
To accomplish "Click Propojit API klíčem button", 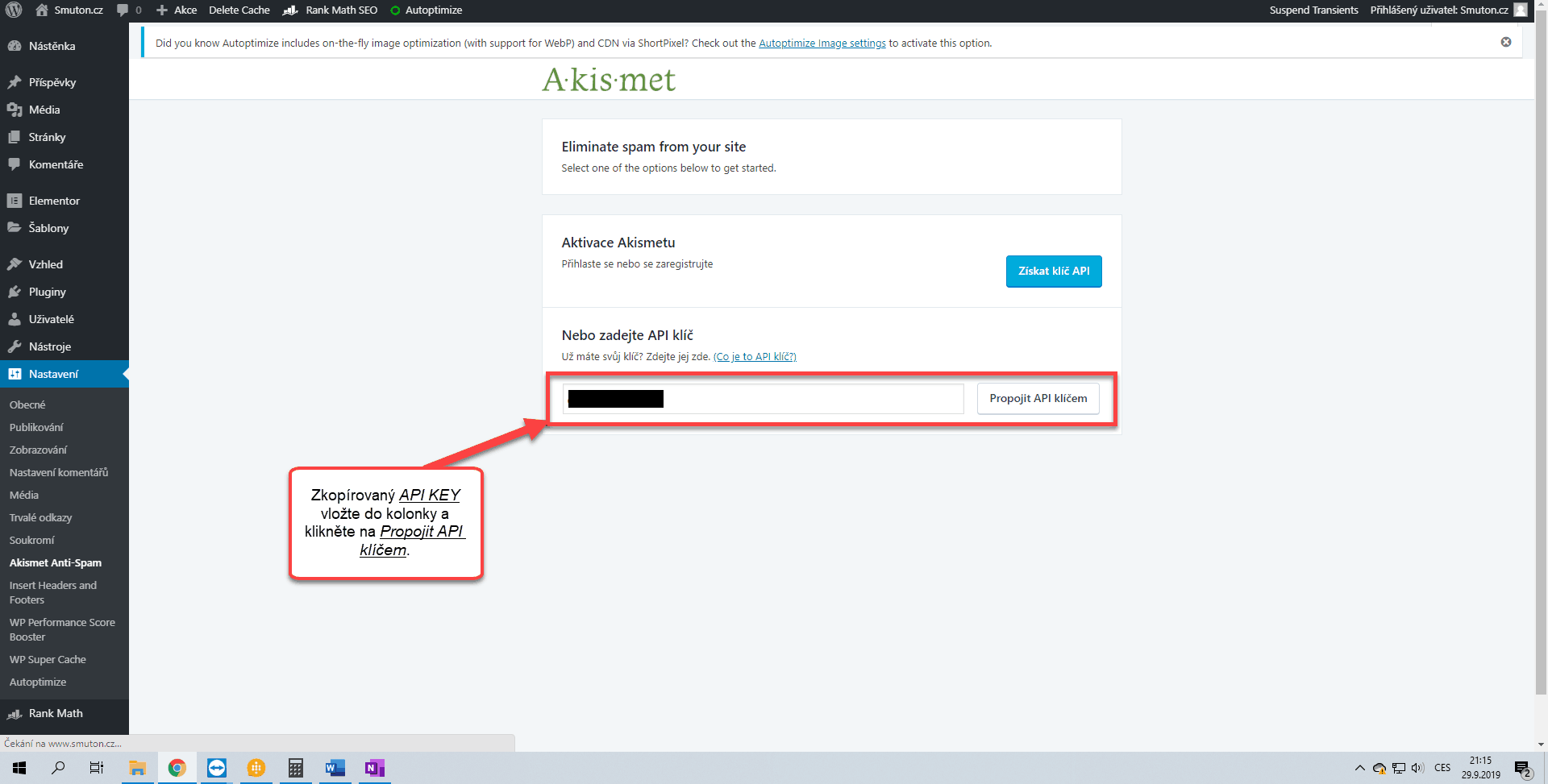I will [1038, 399].
